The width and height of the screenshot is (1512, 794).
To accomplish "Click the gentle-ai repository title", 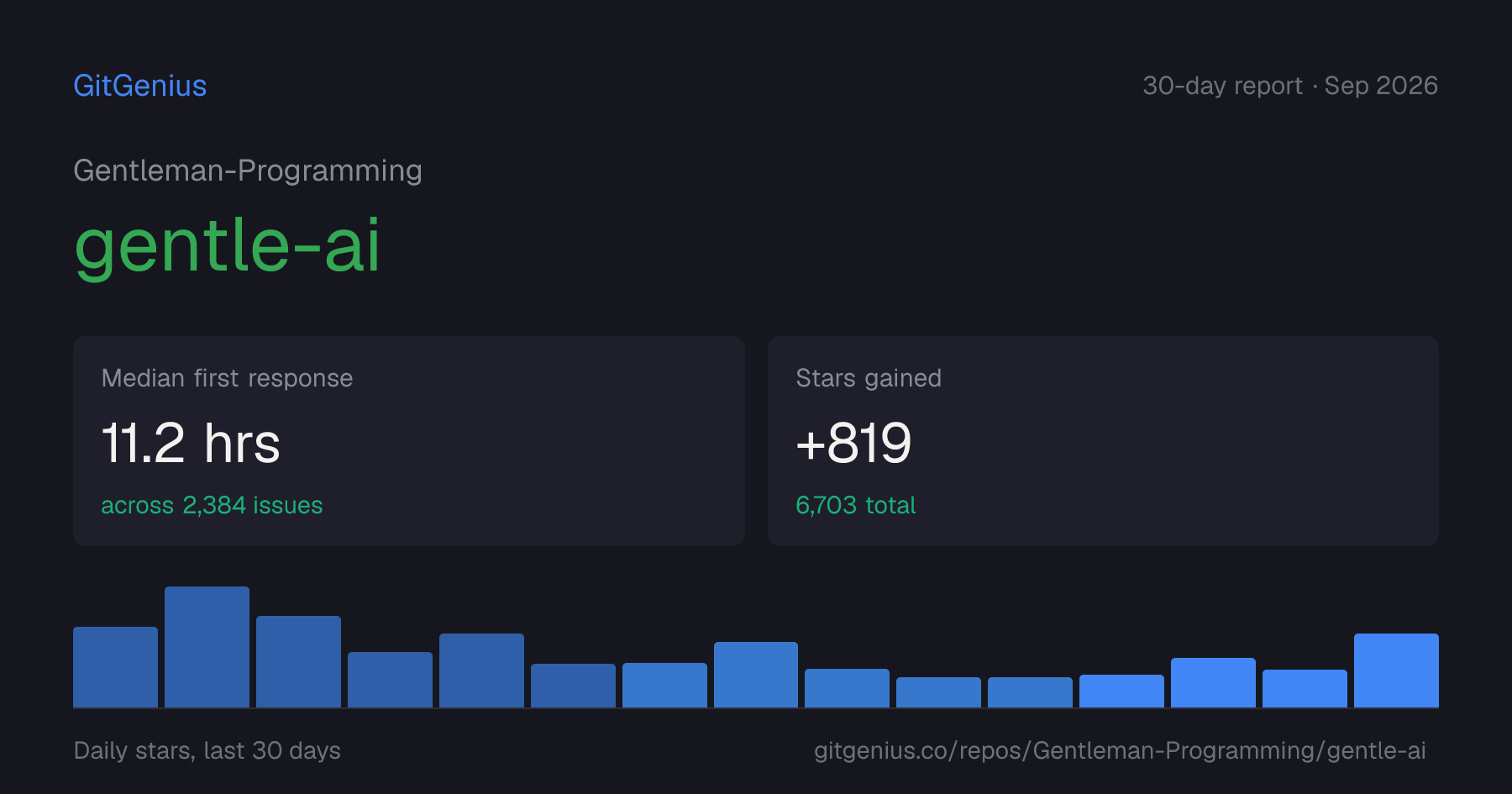I will tap(227, 245).
